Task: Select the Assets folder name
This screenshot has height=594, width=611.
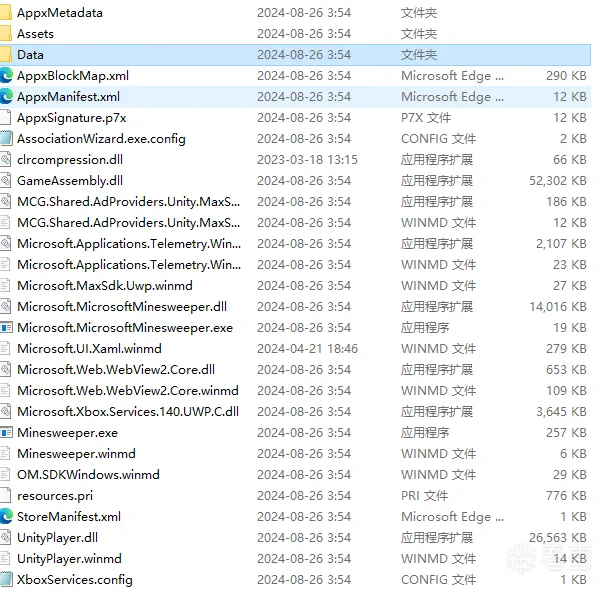Action: tap(35, 34)
